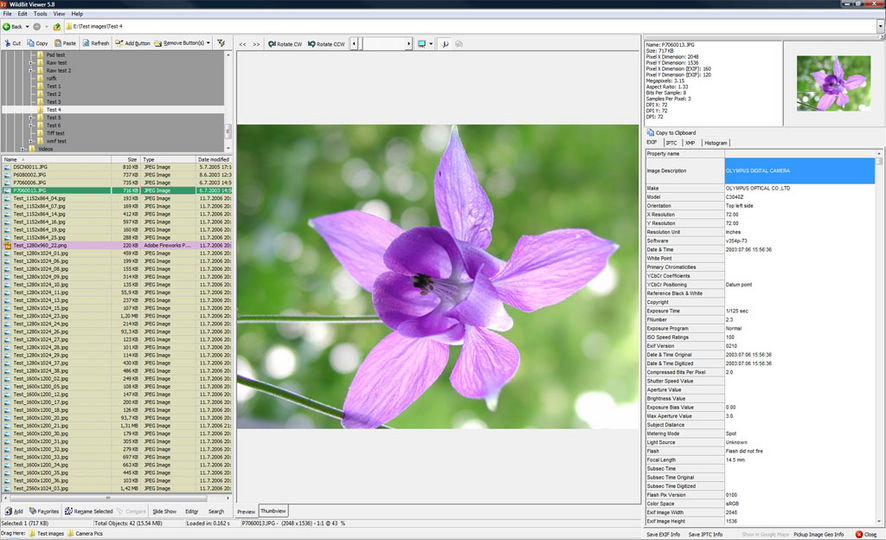Click the greyed Forward navigation icon
Image resolution: width=886 pixels, height=540 pixels.
[x=37, y=27]
